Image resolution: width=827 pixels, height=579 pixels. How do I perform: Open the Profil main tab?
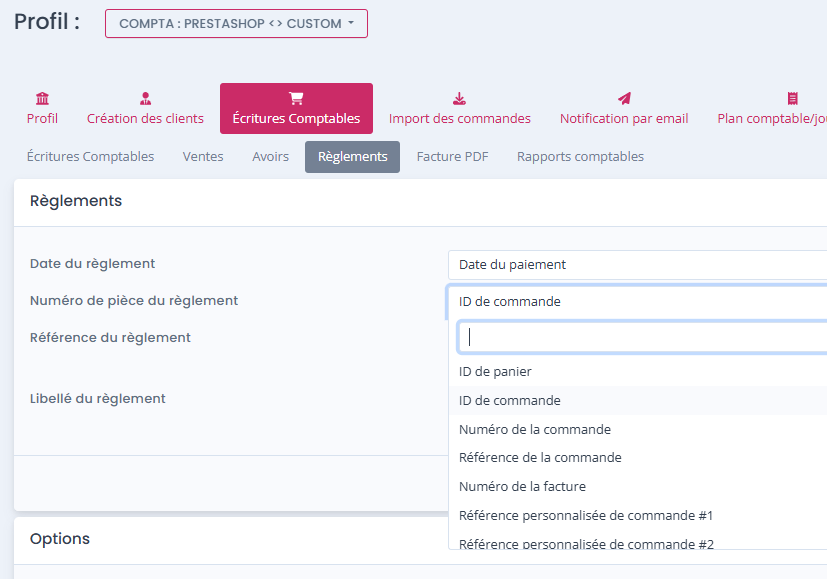point(42,109)
